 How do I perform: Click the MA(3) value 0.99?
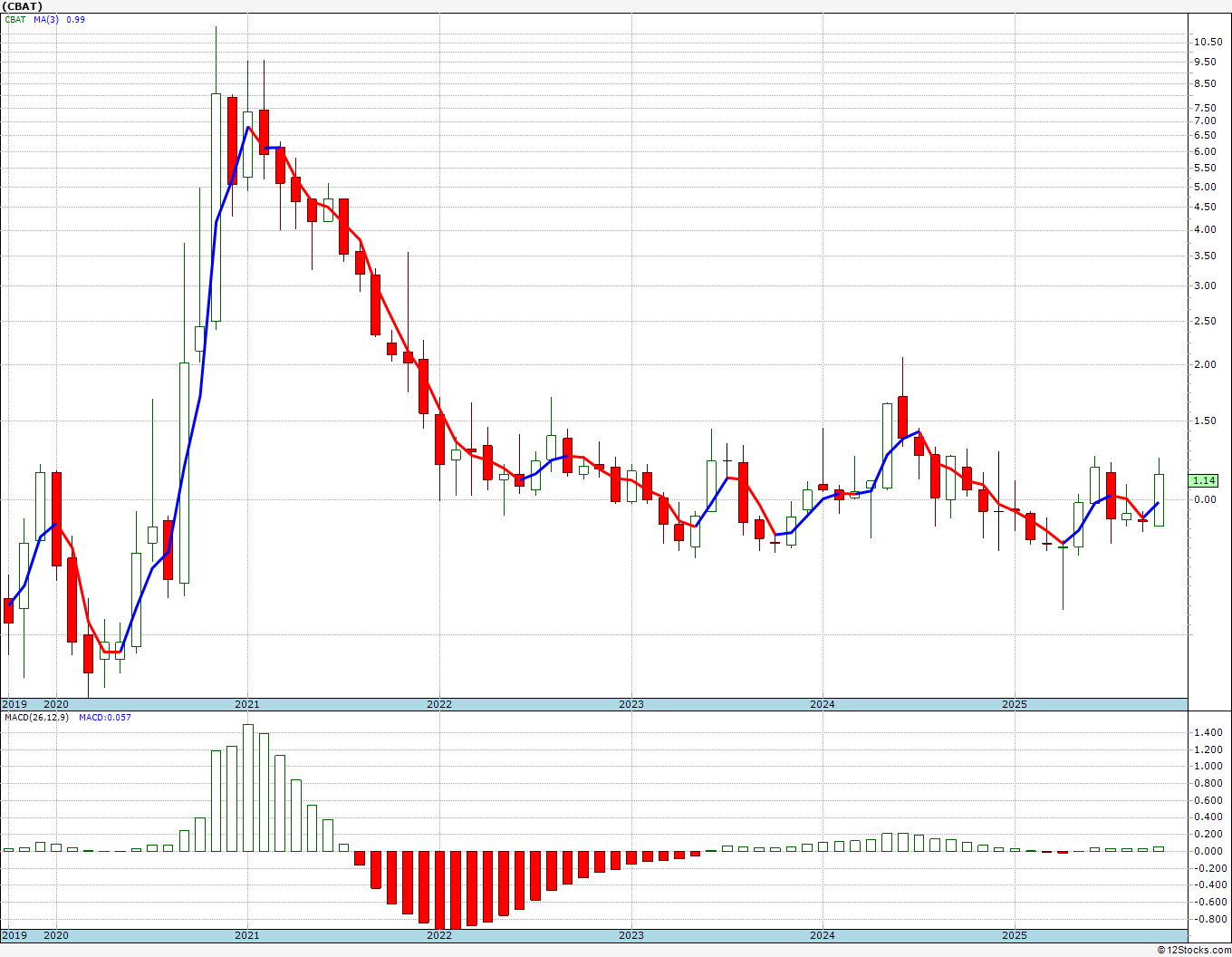click(x=75, y=19)
